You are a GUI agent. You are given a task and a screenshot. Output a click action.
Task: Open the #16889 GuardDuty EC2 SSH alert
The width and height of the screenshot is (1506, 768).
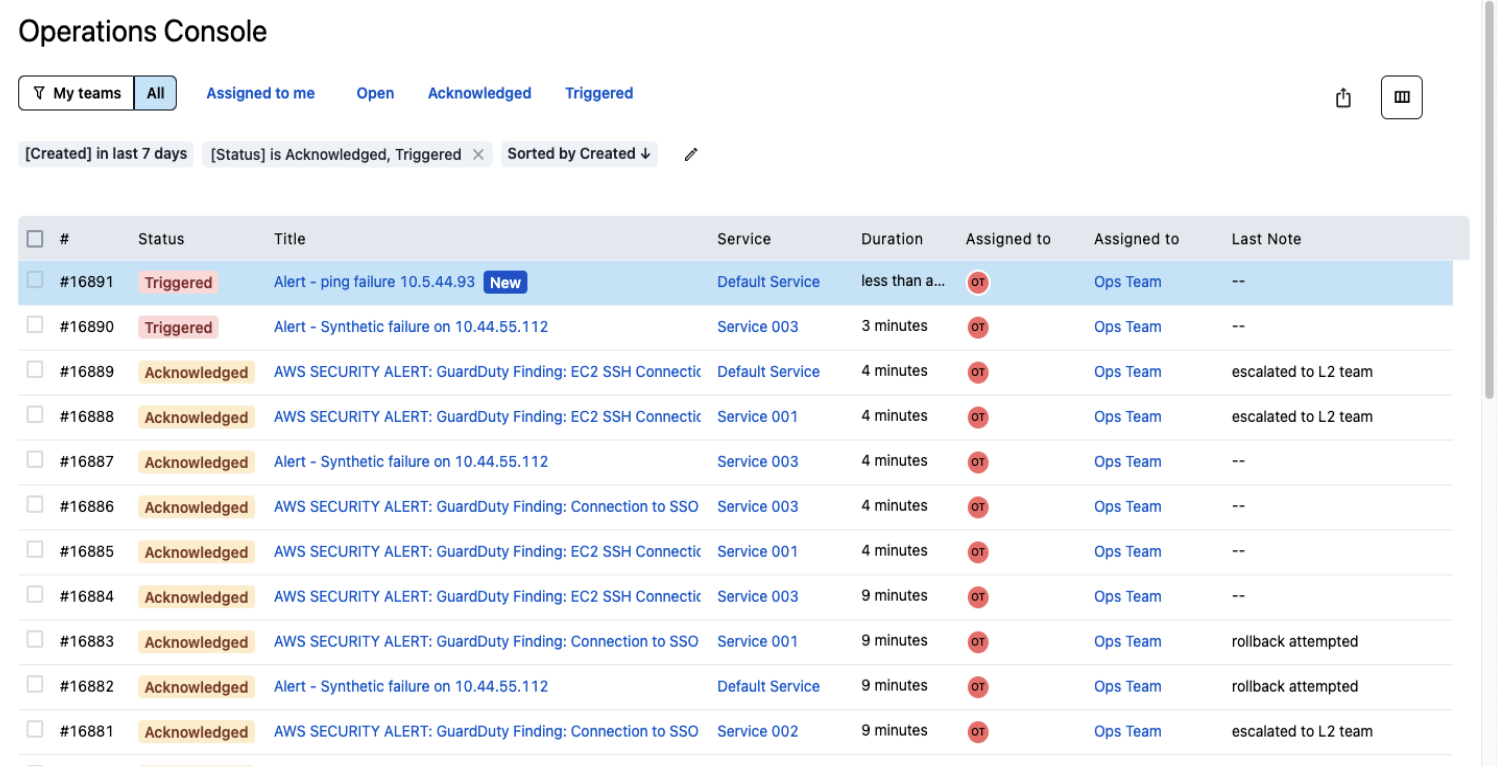coord(487,372)
